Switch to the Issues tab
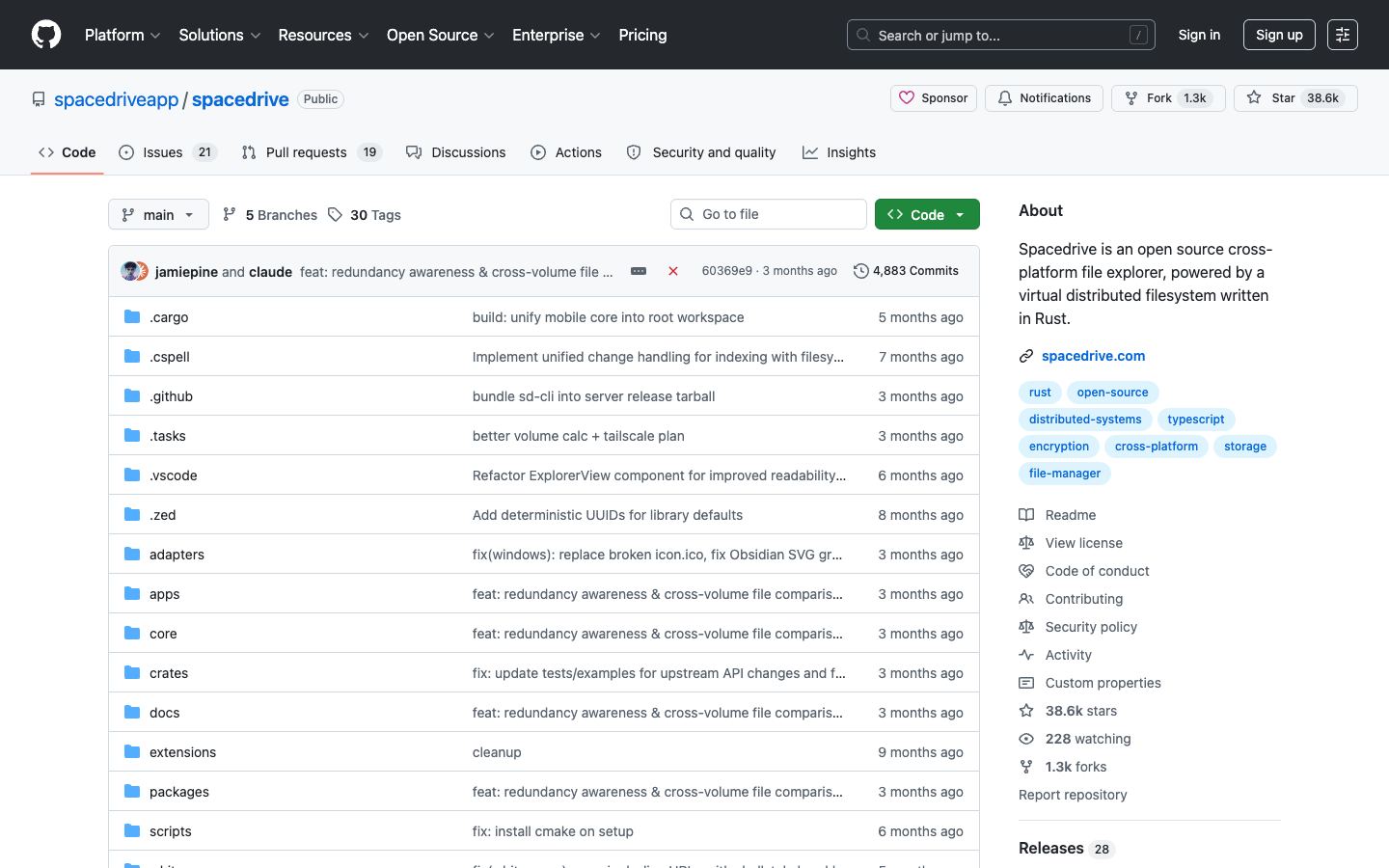Screen dimensions: 1389x868 click(168, 152)
